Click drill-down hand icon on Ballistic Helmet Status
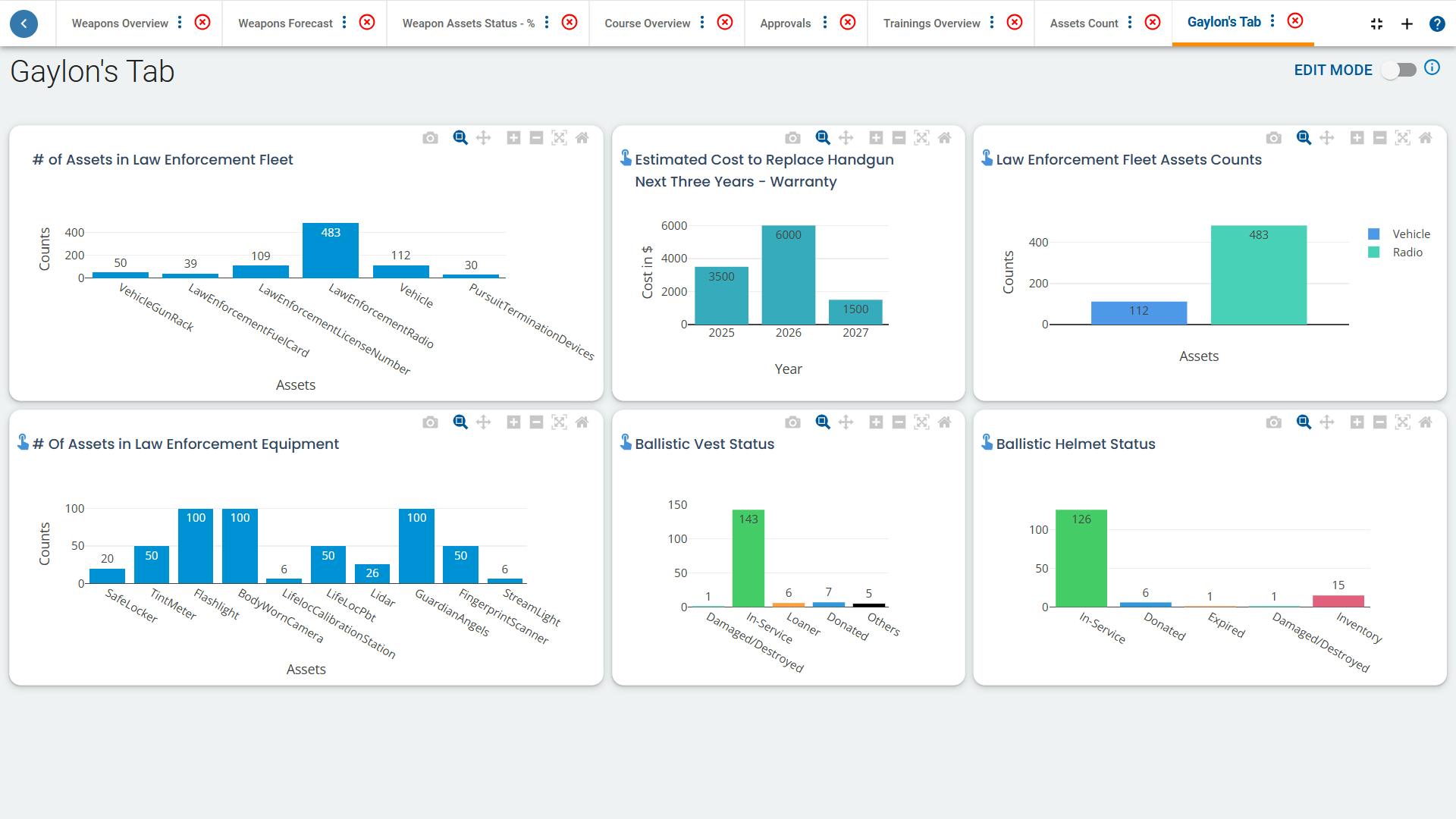Screen dimensions: 1456x819 [x=986, y=442]
